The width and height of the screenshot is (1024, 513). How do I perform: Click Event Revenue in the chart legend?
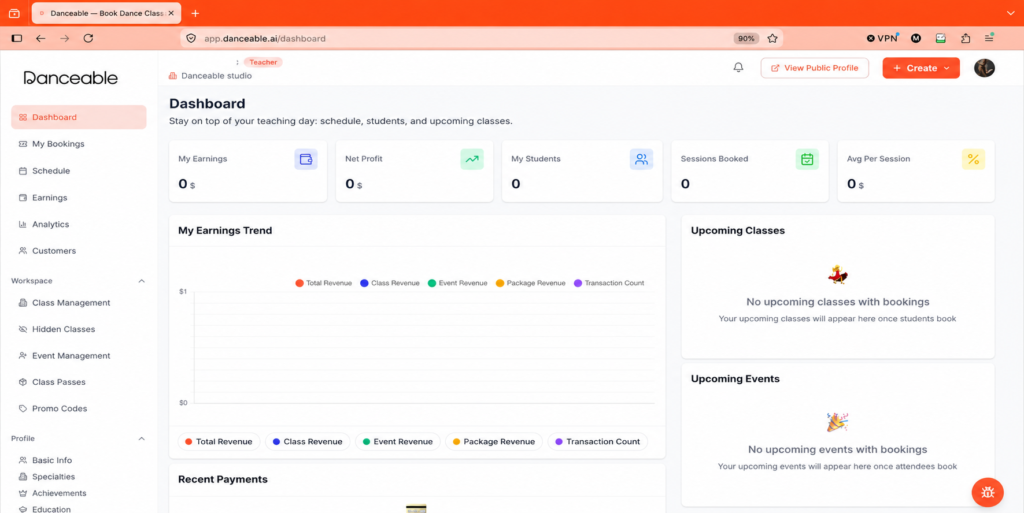(x=457, y=283)
